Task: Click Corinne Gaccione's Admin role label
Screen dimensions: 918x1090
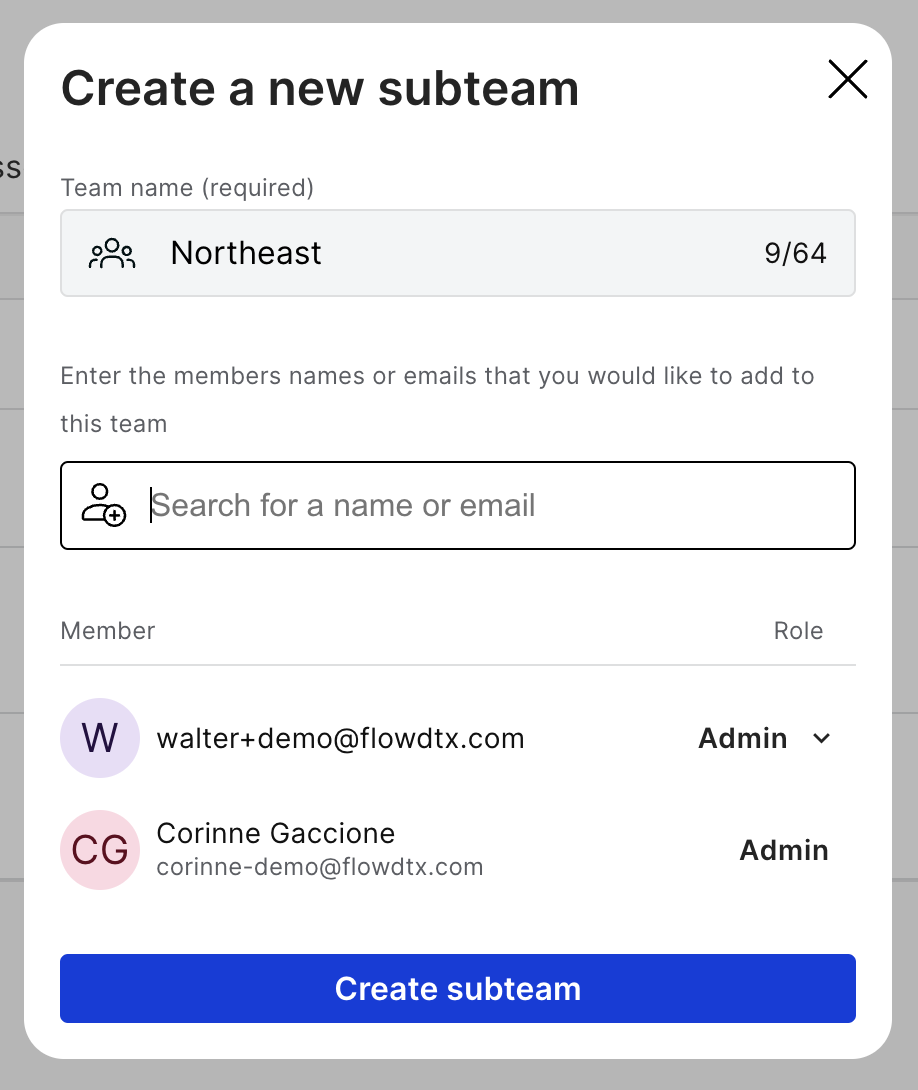Action: coord(784,850)
